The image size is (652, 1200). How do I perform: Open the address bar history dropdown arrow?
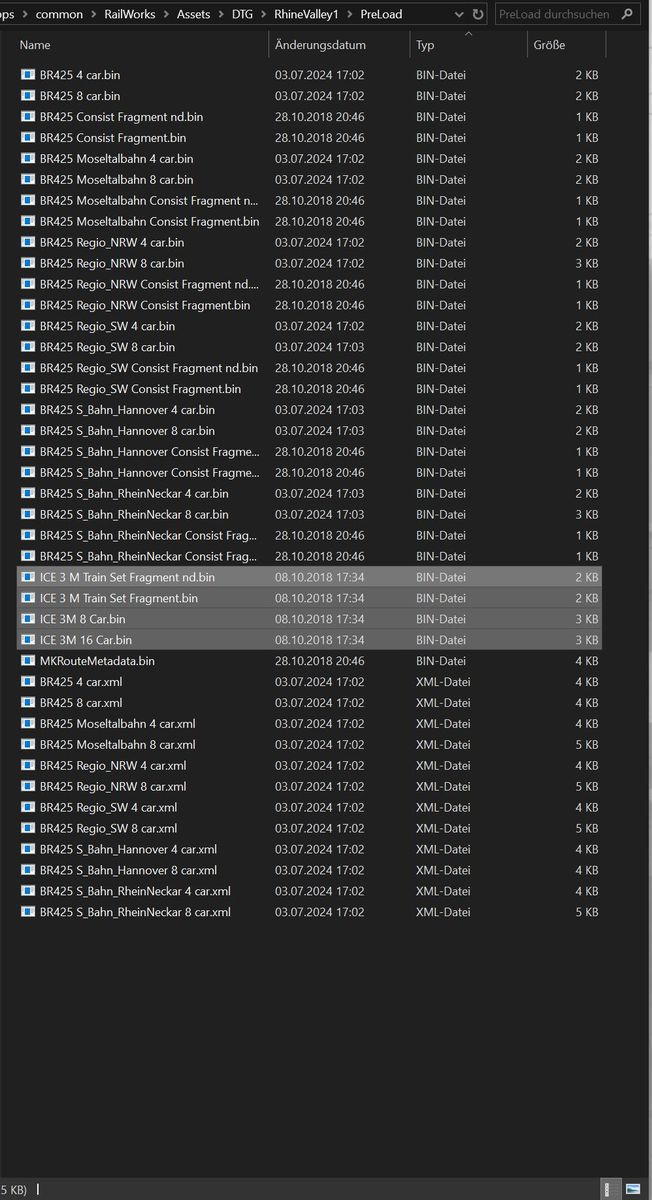[458, 15]
